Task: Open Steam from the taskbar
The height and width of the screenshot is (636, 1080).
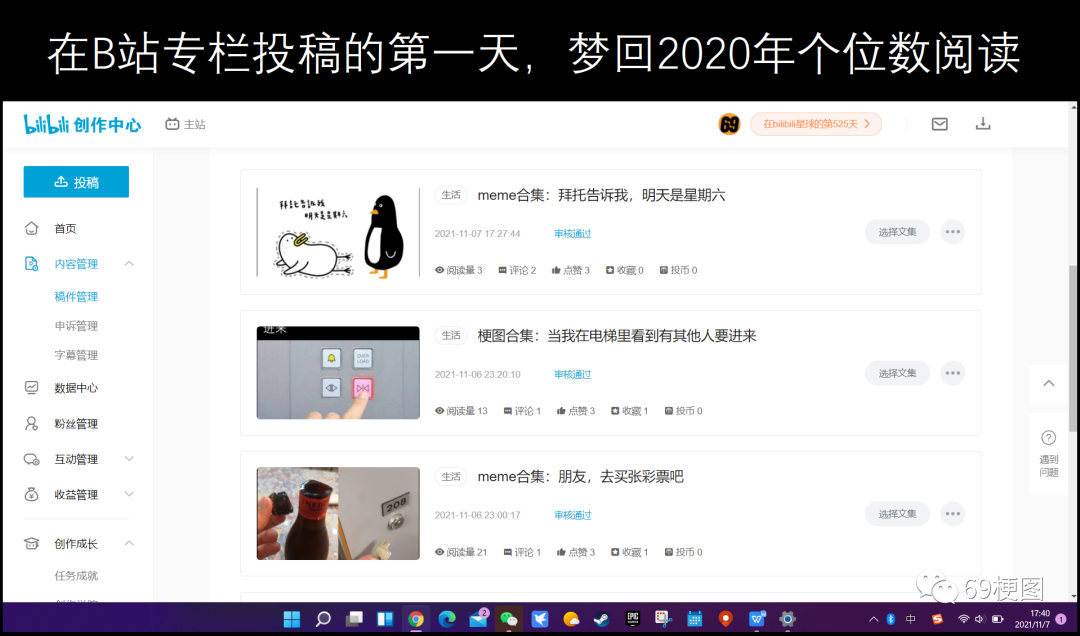Action: [601, 619]
